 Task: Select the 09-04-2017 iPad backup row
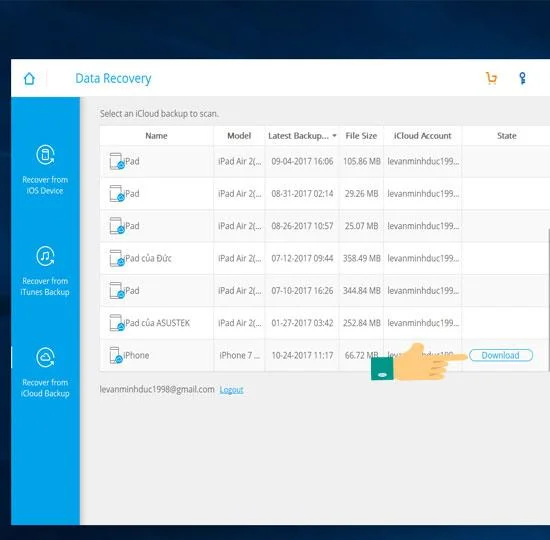pyautogui.click(x=323, y=161)
